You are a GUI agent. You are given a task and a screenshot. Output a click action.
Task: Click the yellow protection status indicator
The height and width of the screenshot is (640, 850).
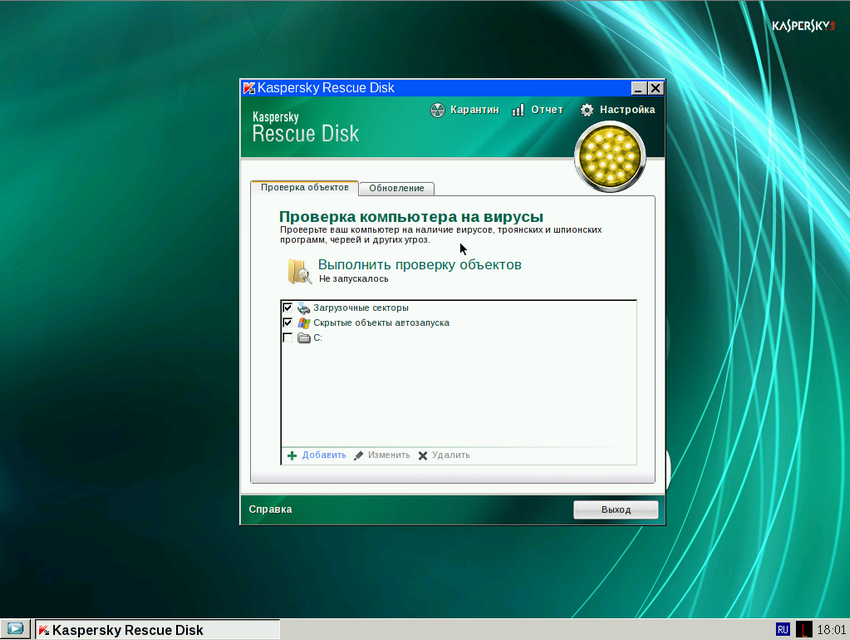(609, 156)
